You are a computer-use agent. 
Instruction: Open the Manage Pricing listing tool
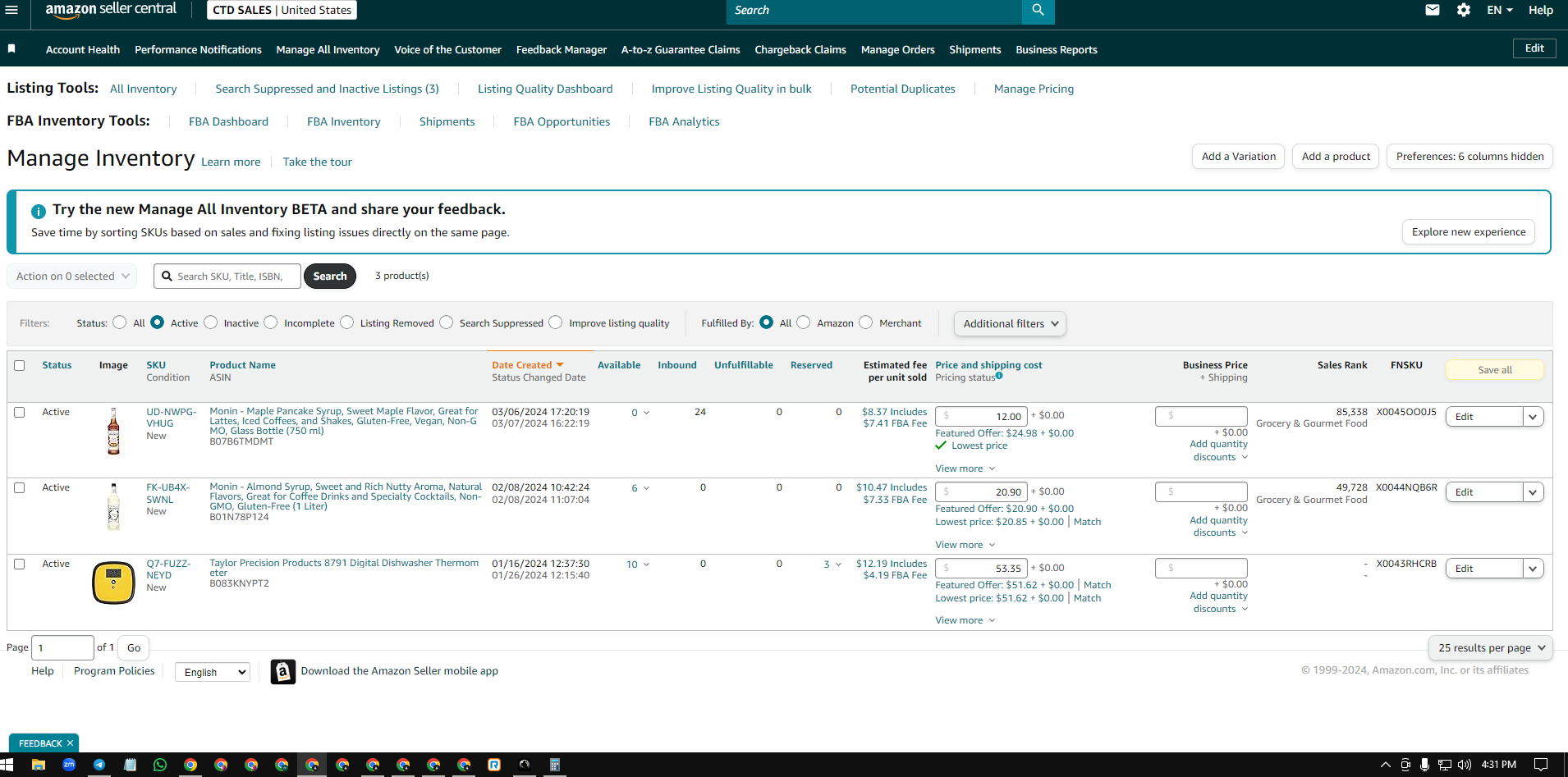point(1034,89)
